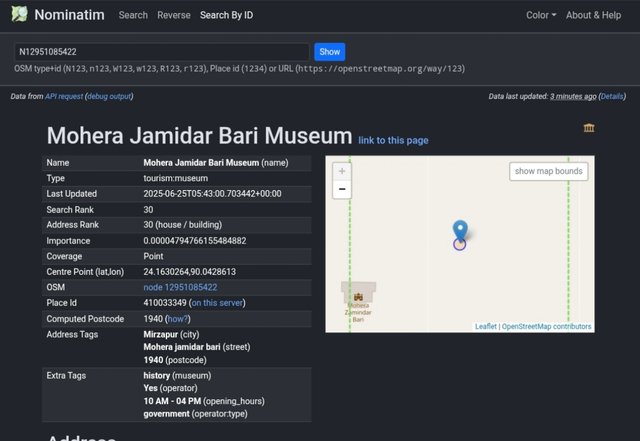Open About & Help page
Screen dimensions: 640x441
click(593, 15)
